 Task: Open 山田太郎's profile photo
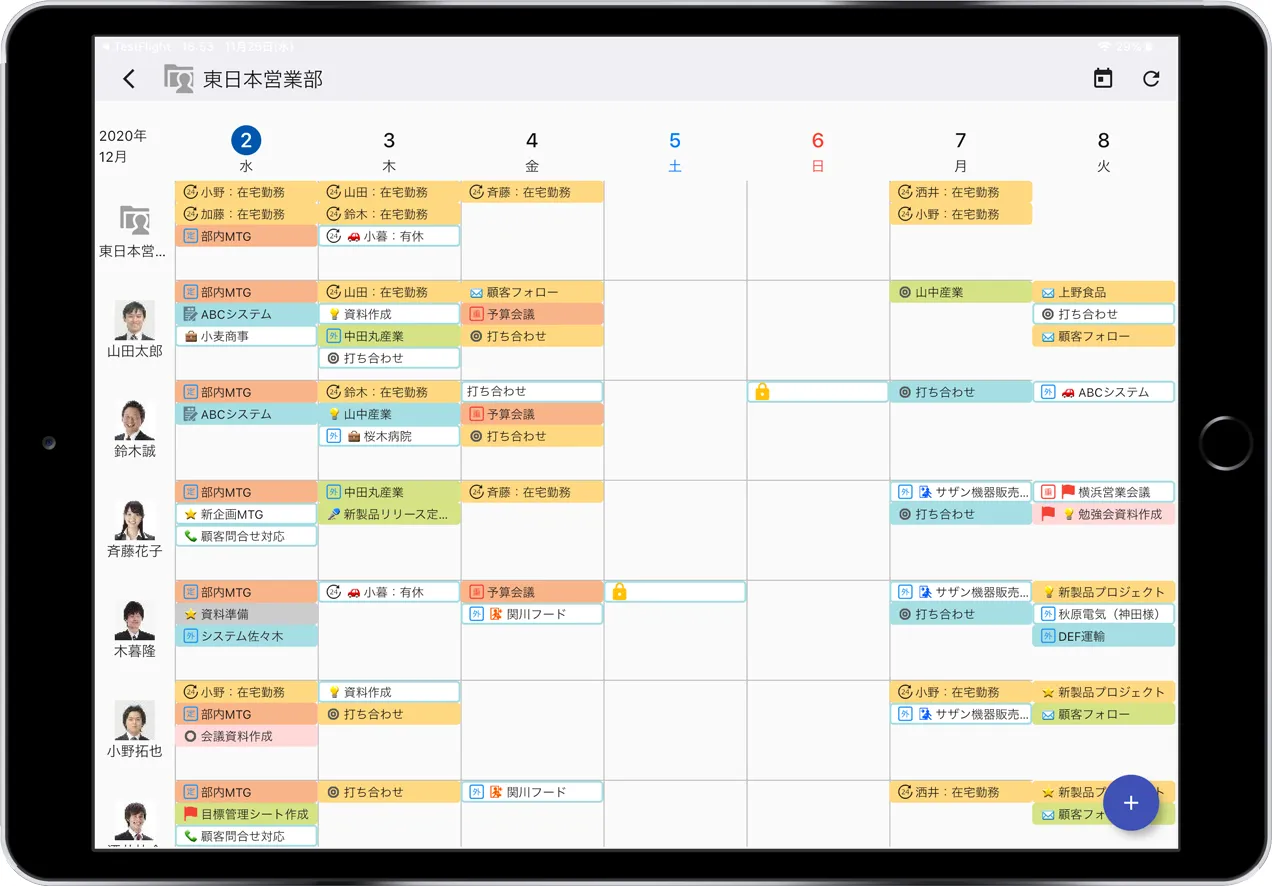pyautogui.click(x=135, y=321)
